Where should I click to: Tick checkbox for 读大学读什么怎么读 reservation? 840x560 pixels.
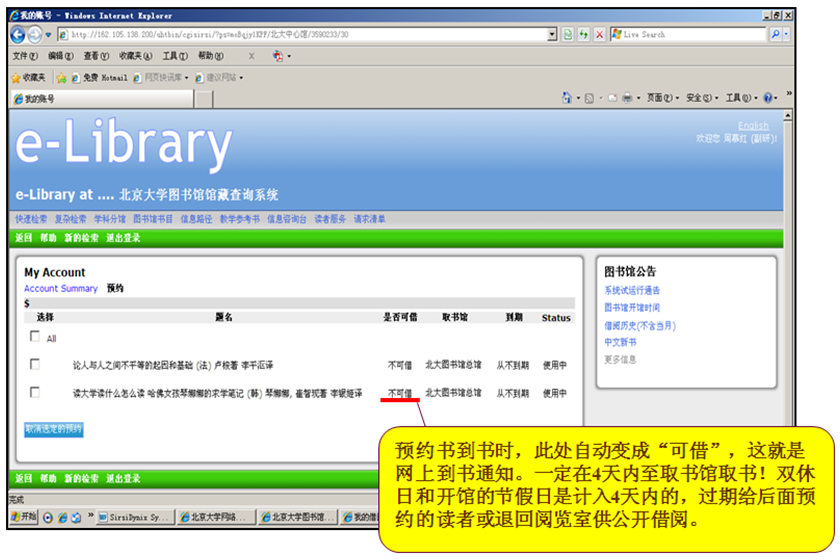pos(35,392)
